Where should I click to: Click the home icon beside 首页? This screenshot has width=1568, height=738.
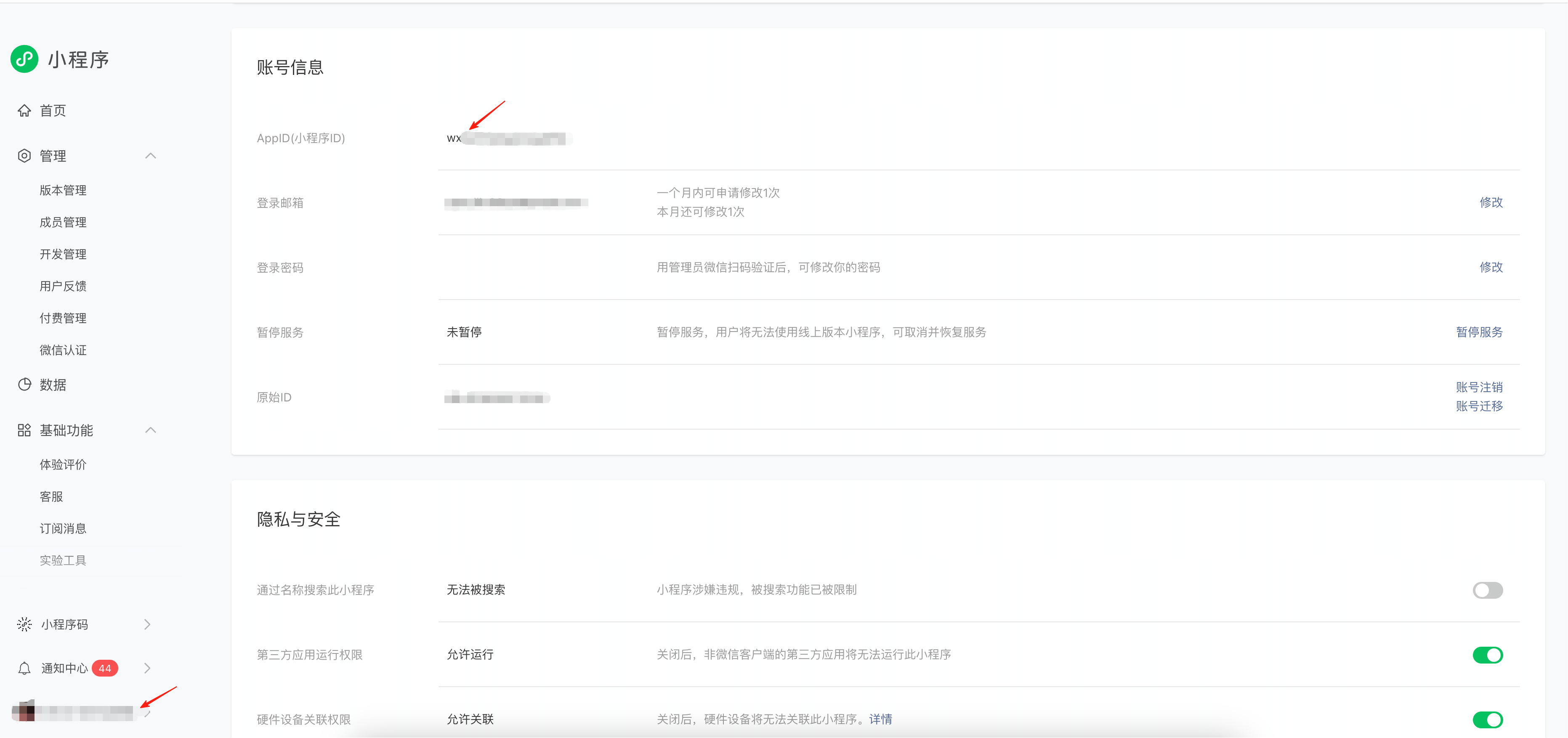tap(24, 111)
